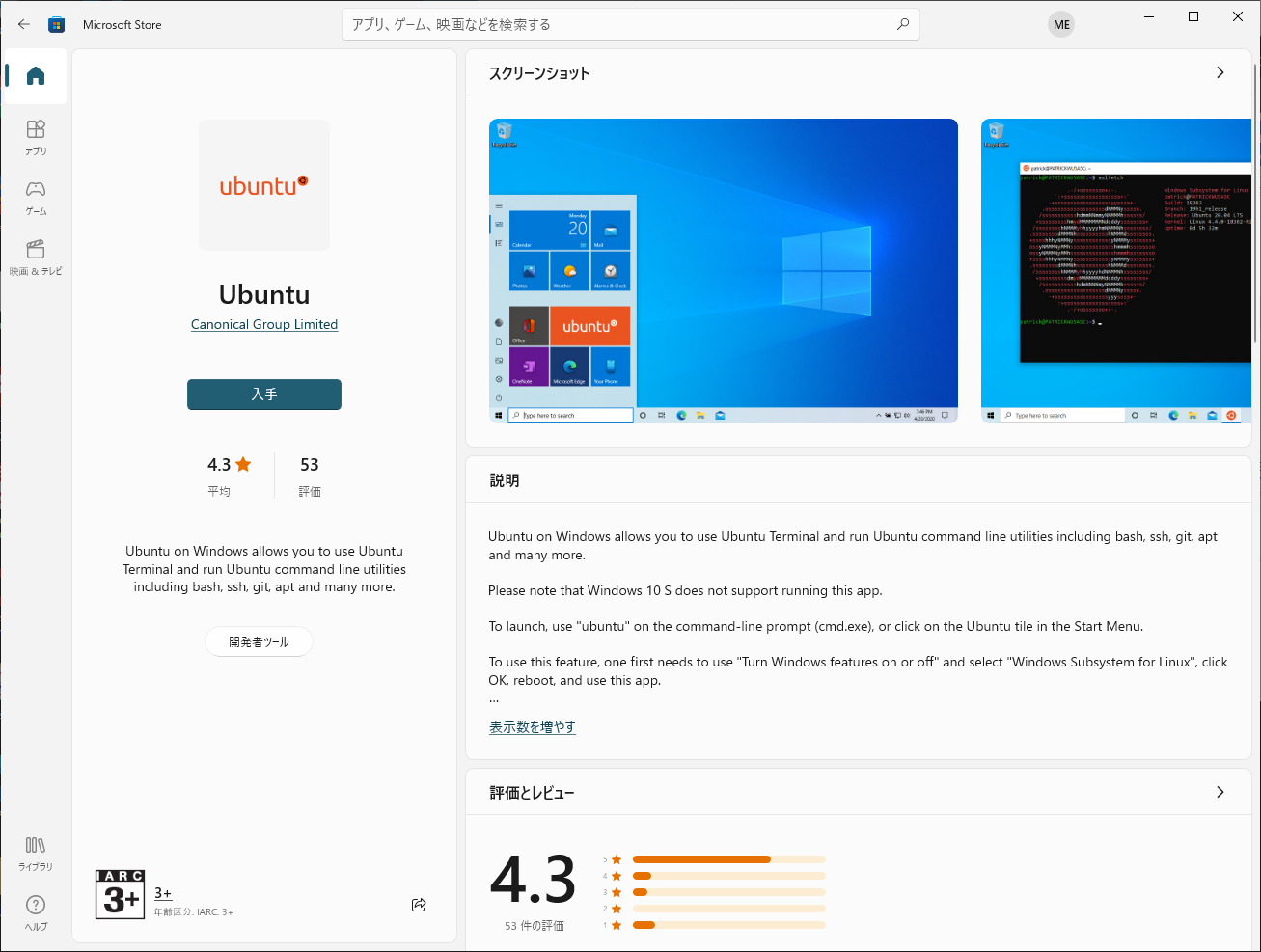Expand the 評価とレビュー section via its chevron

coord(1220,791)
